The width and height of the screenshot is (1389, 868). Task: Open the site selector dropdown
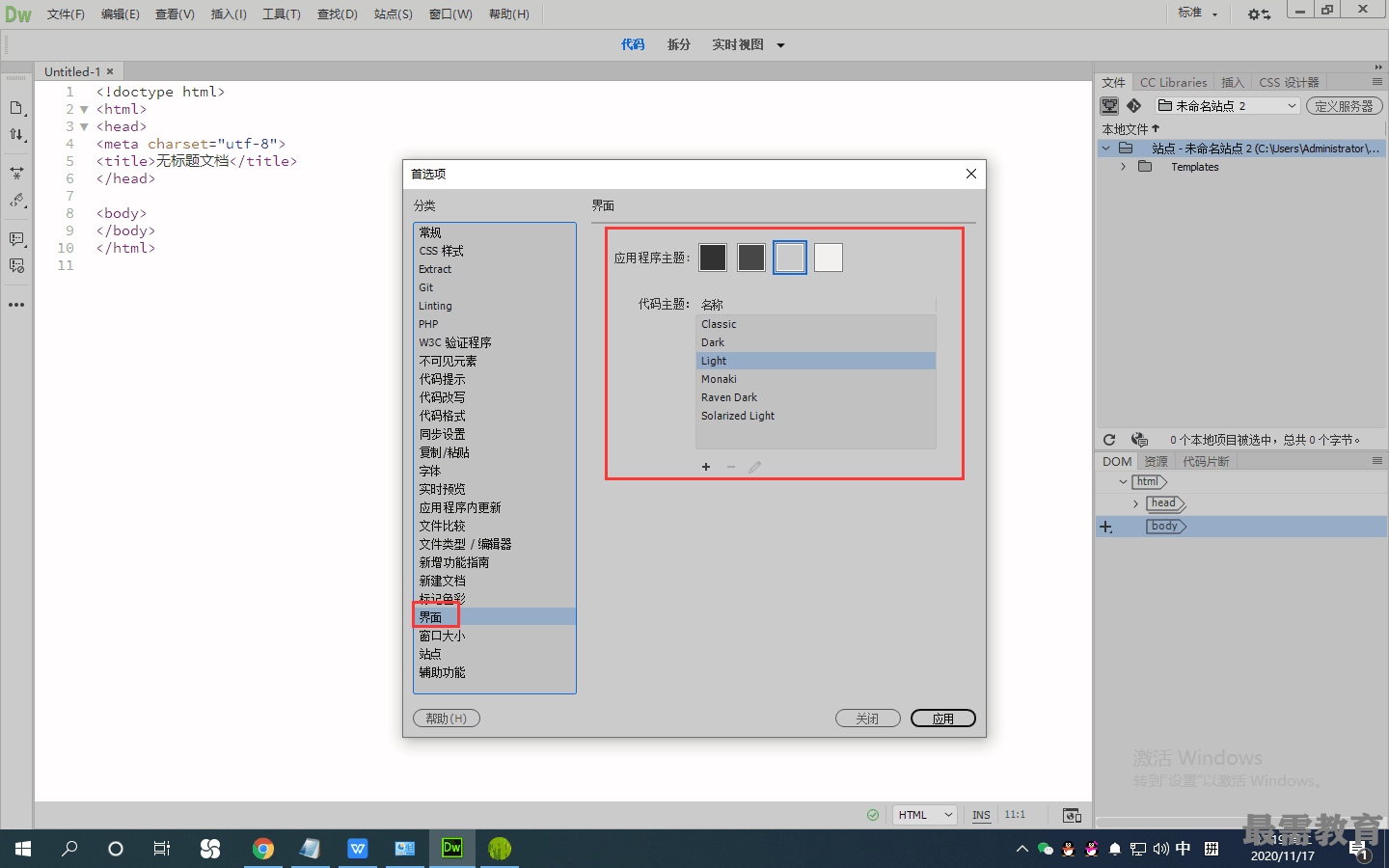point(1228,106)
